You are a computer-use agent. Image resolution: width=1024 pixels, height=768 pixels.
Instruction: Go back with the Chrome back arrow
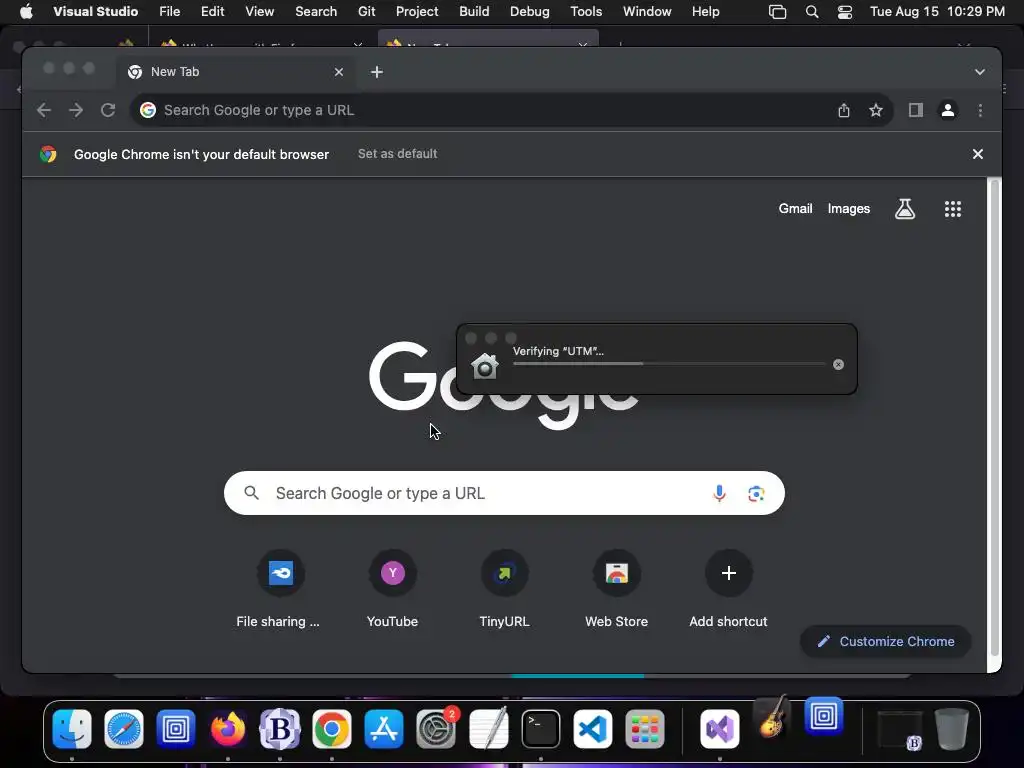point(44,110)
